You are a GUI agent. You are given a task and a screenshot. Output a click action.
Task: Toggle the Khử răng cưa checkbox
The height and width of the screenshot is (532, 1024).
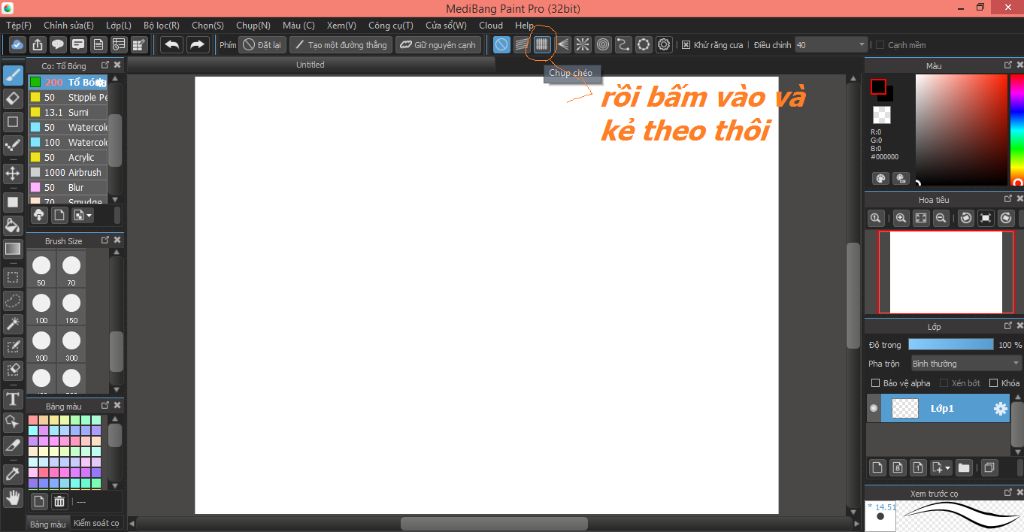point(686,45)
